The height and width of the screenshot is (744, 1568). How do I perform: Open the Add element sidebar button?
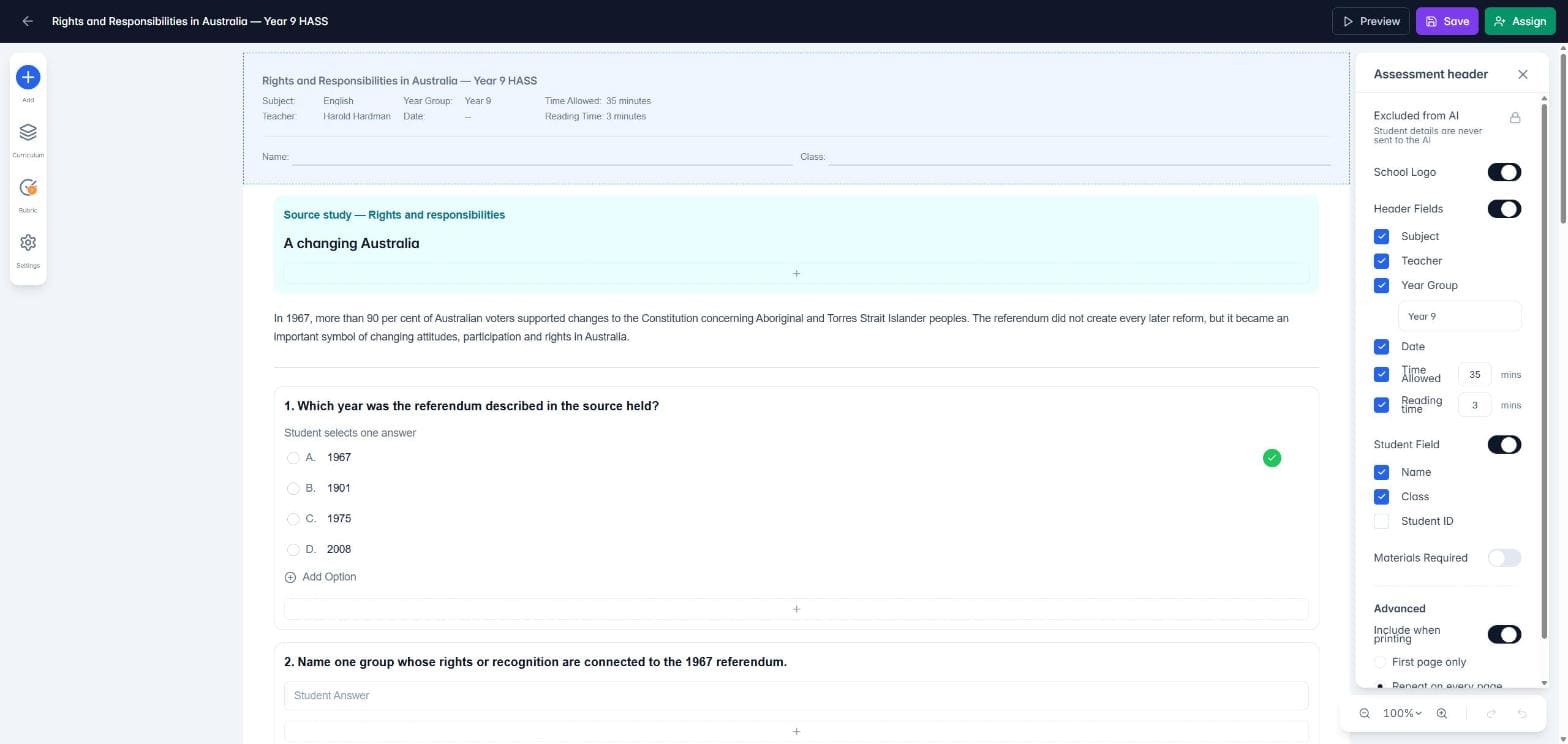click(x=28, y=77)
